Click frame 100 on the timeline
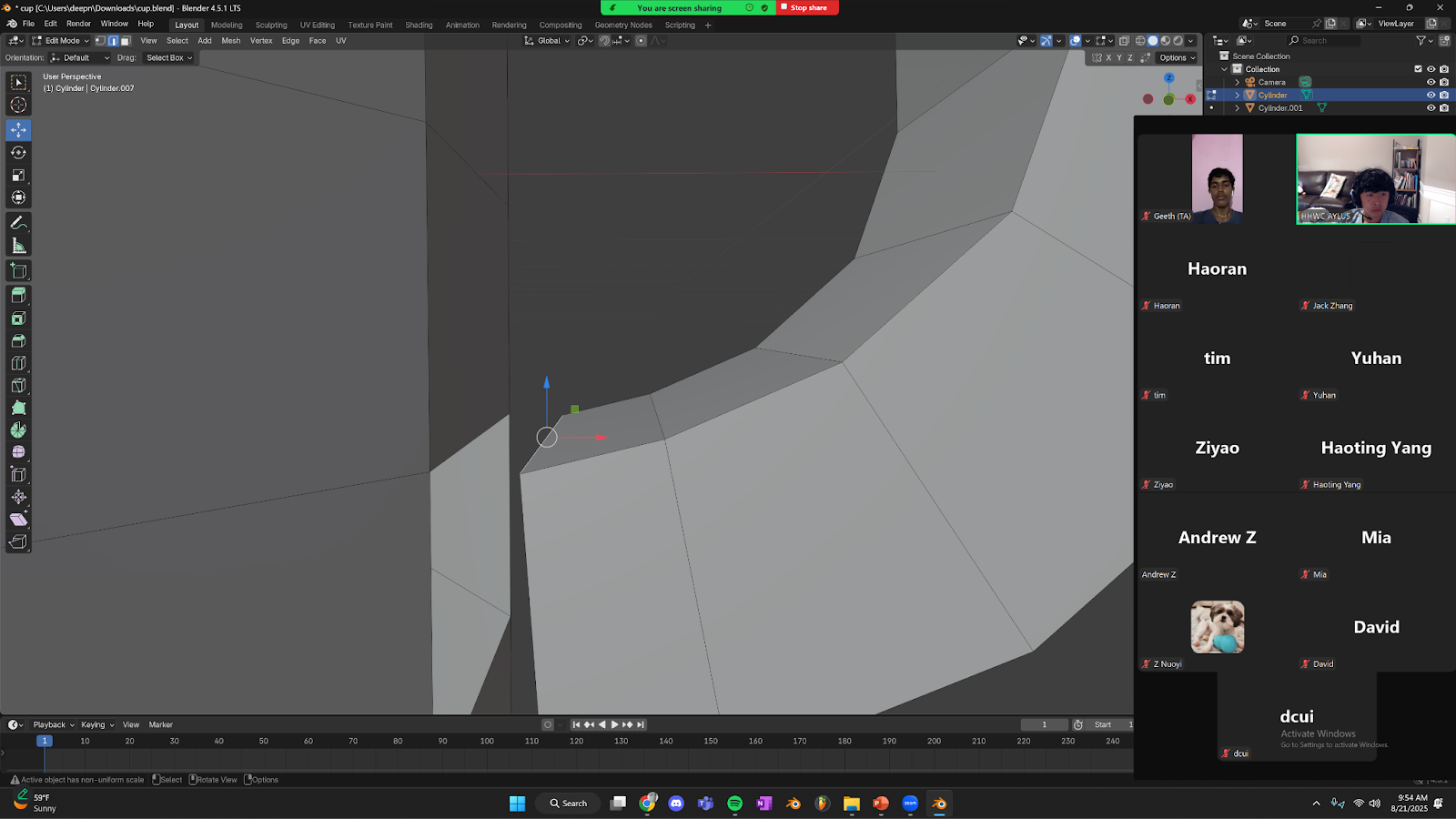Viewport: 1456px width, 819px height. [487, 741]
